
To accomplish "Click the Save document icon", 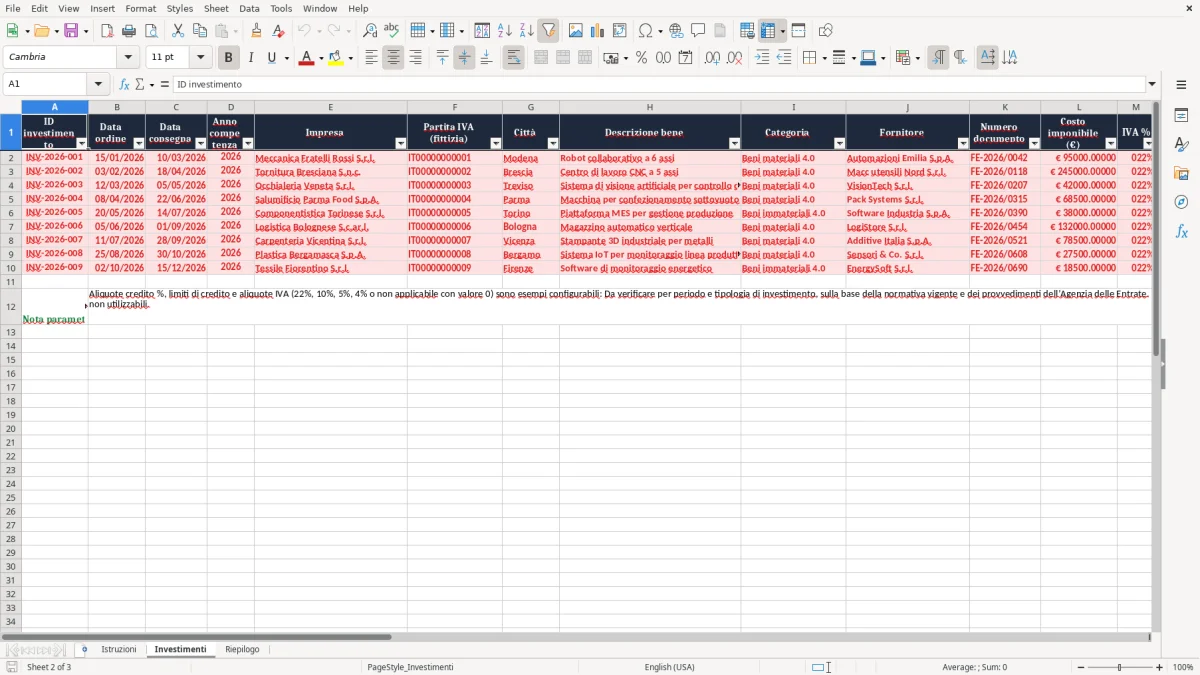I will 71,31.
